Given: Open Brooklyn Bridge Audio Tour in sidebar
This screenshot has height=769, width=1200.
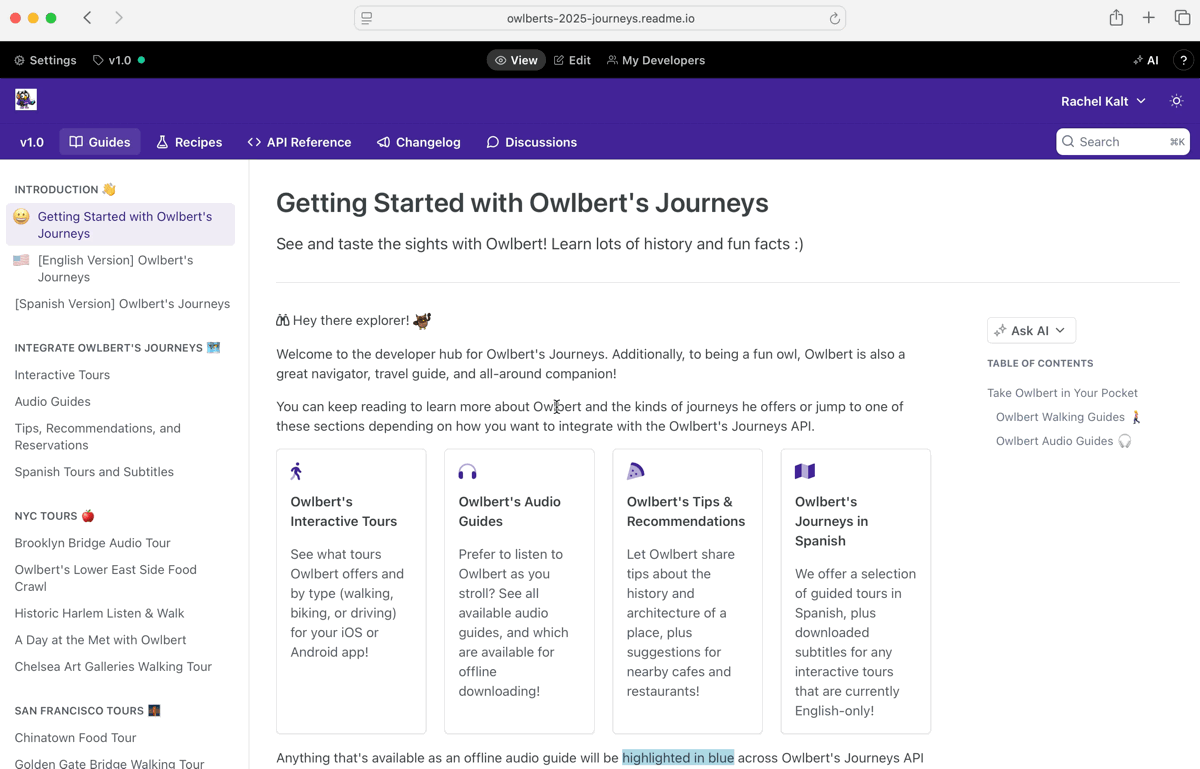Looking at the screenshot, I should [92, 543].
